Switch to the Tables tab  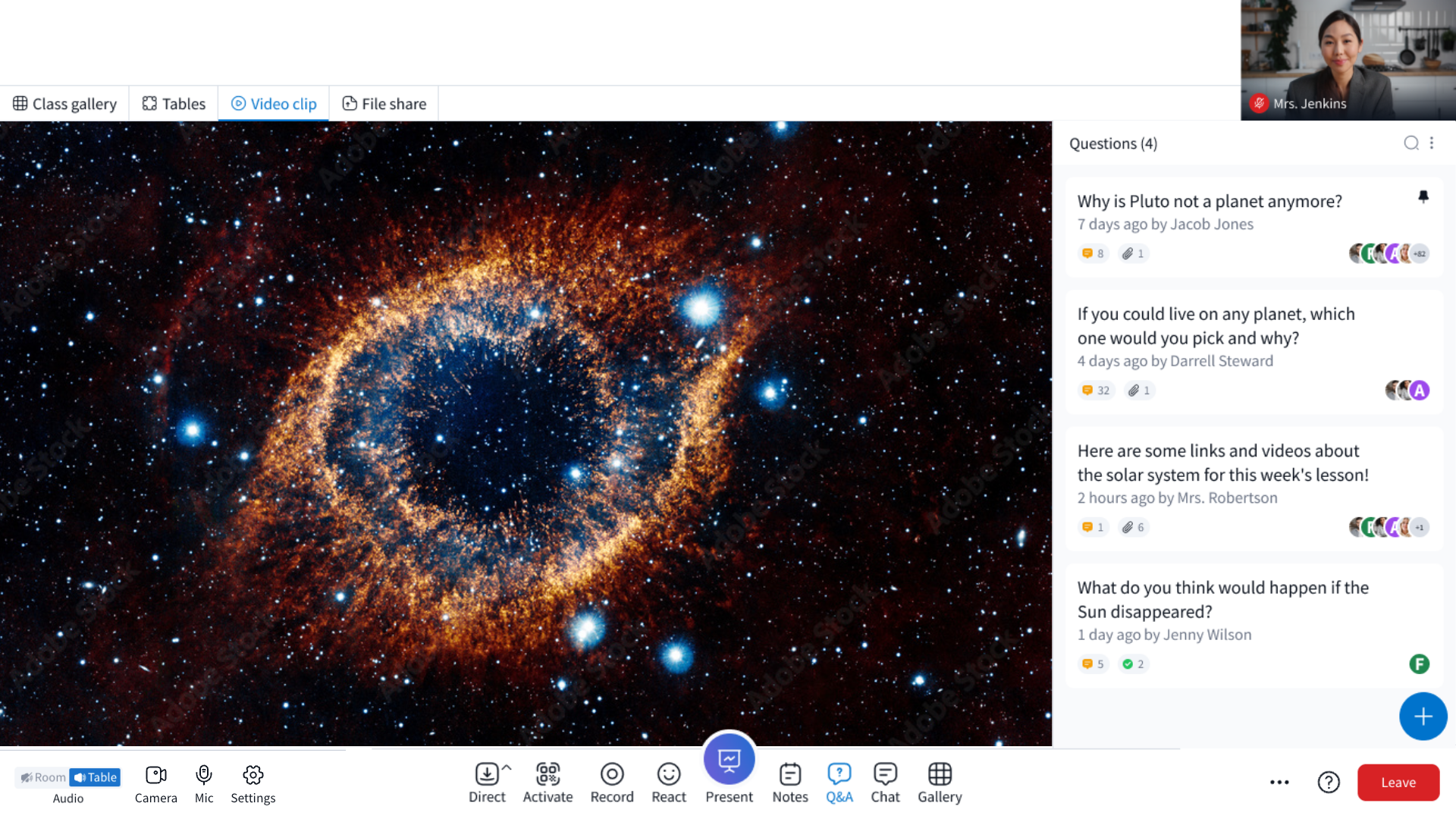tap(174, 104)
